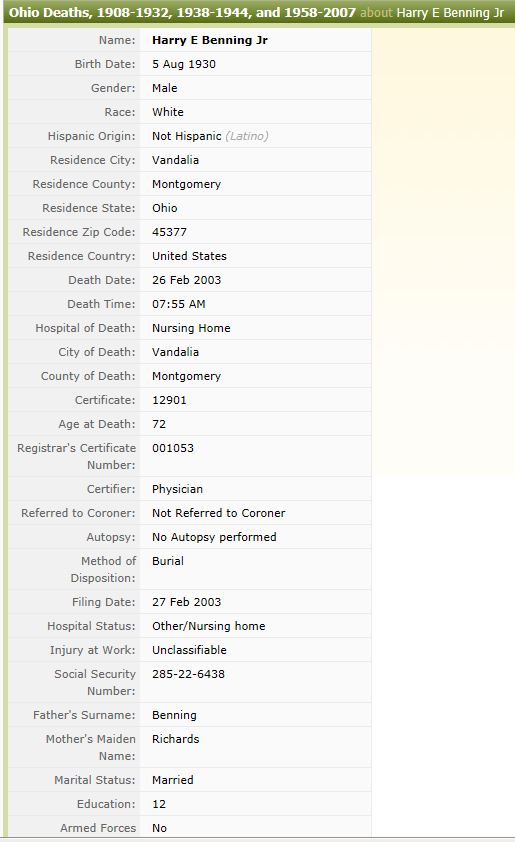The width and height of the screenshot is (515, 842).
Task: Click the No Autopsy performed value
Action: (x=214, y=537)
